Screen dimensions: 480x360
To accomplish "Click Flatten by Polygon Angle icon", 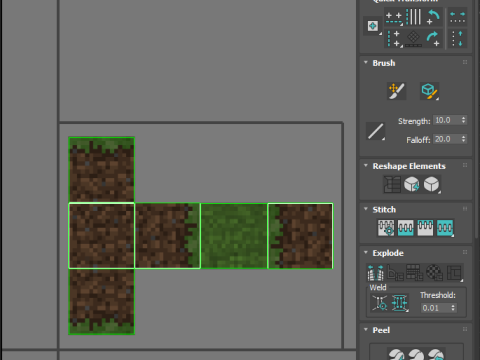I will point(395,273).
